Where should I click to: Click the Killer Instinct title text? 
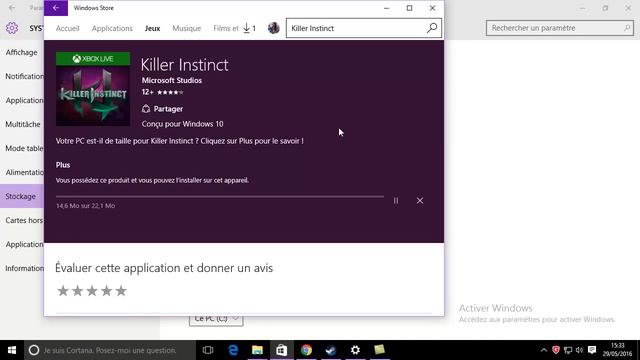(184, 65)
